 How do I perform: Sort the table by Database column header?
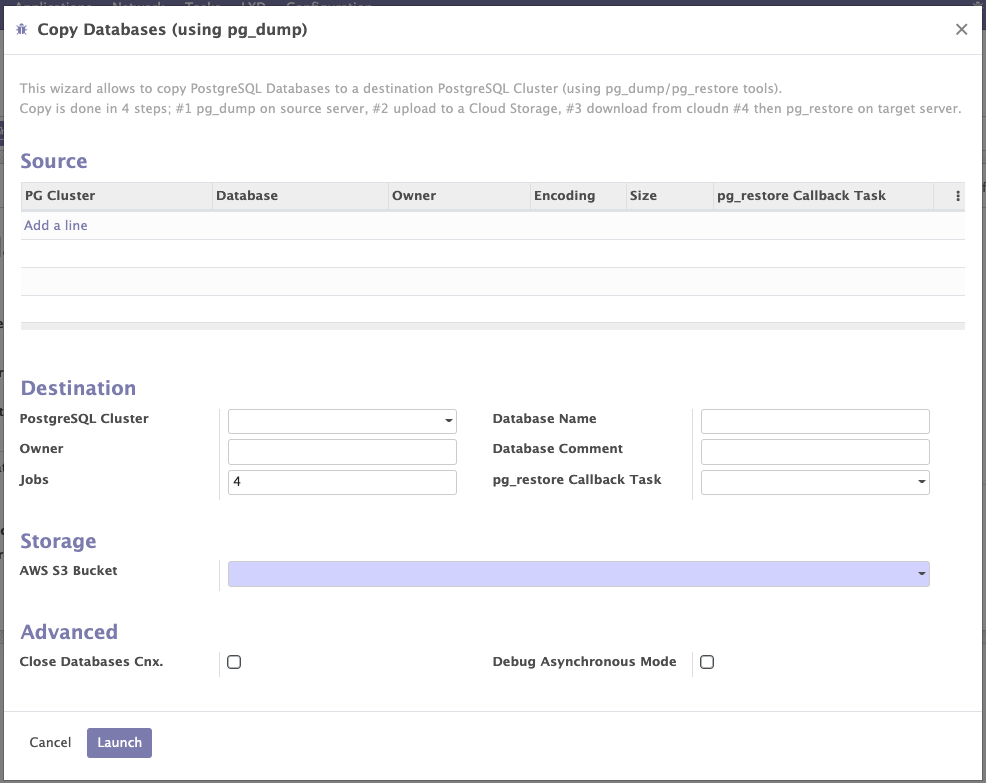247,196
